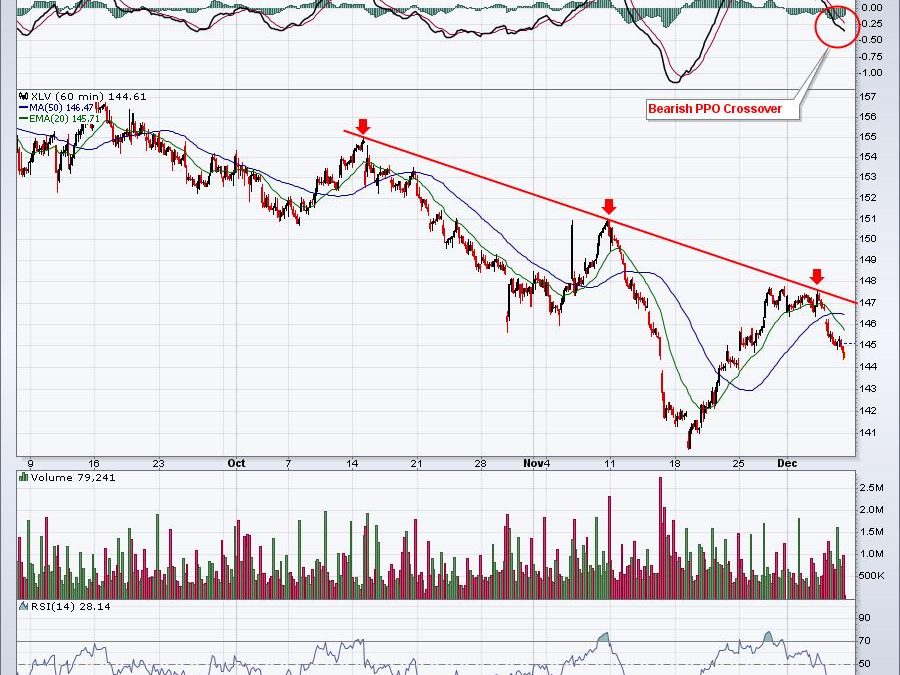Image resolution: width=900 pixels, height=675 pixels.
Task: Click the 1.5M volume axis label
Action: point(871,532)
